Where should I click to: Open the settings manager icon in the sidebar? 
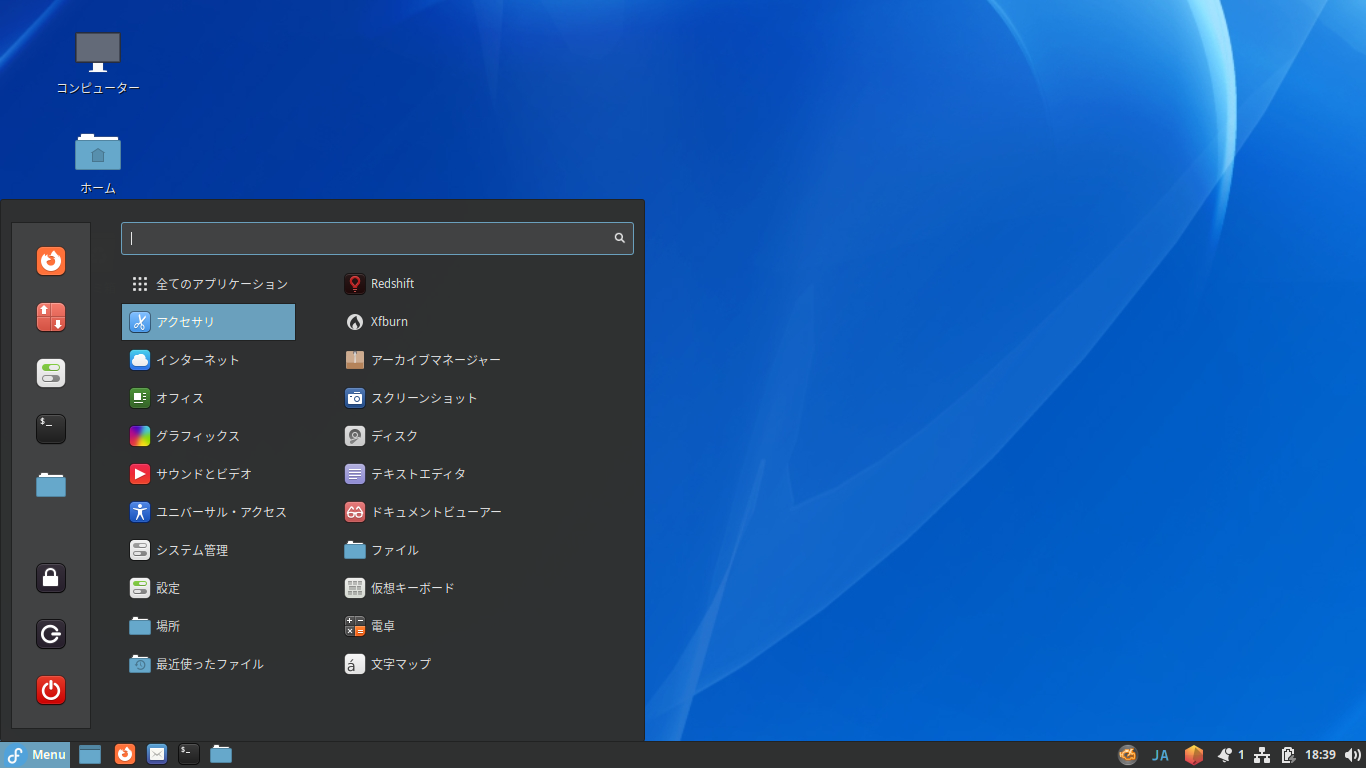(50, 373)
